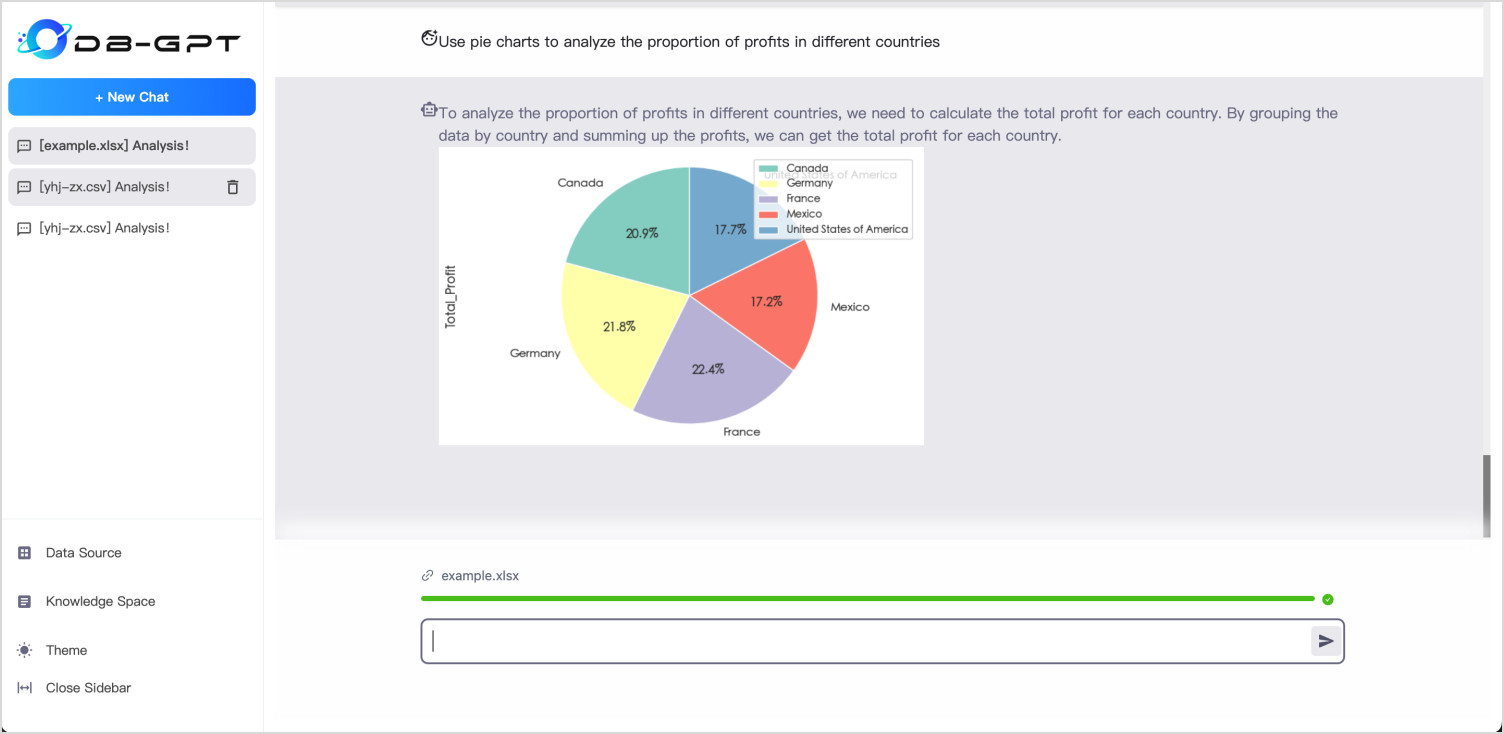Open the [example.xlsx] Analysis! conversation

[x=114, y=146]
